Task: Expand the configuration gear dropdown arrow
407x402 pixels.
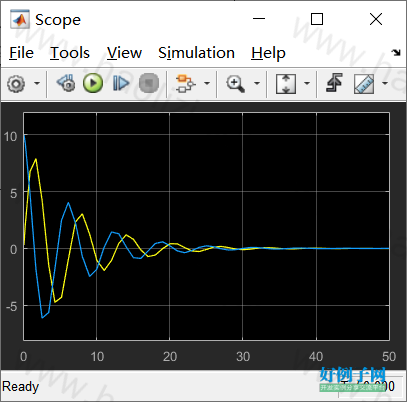Action: [x=37, y=83]
